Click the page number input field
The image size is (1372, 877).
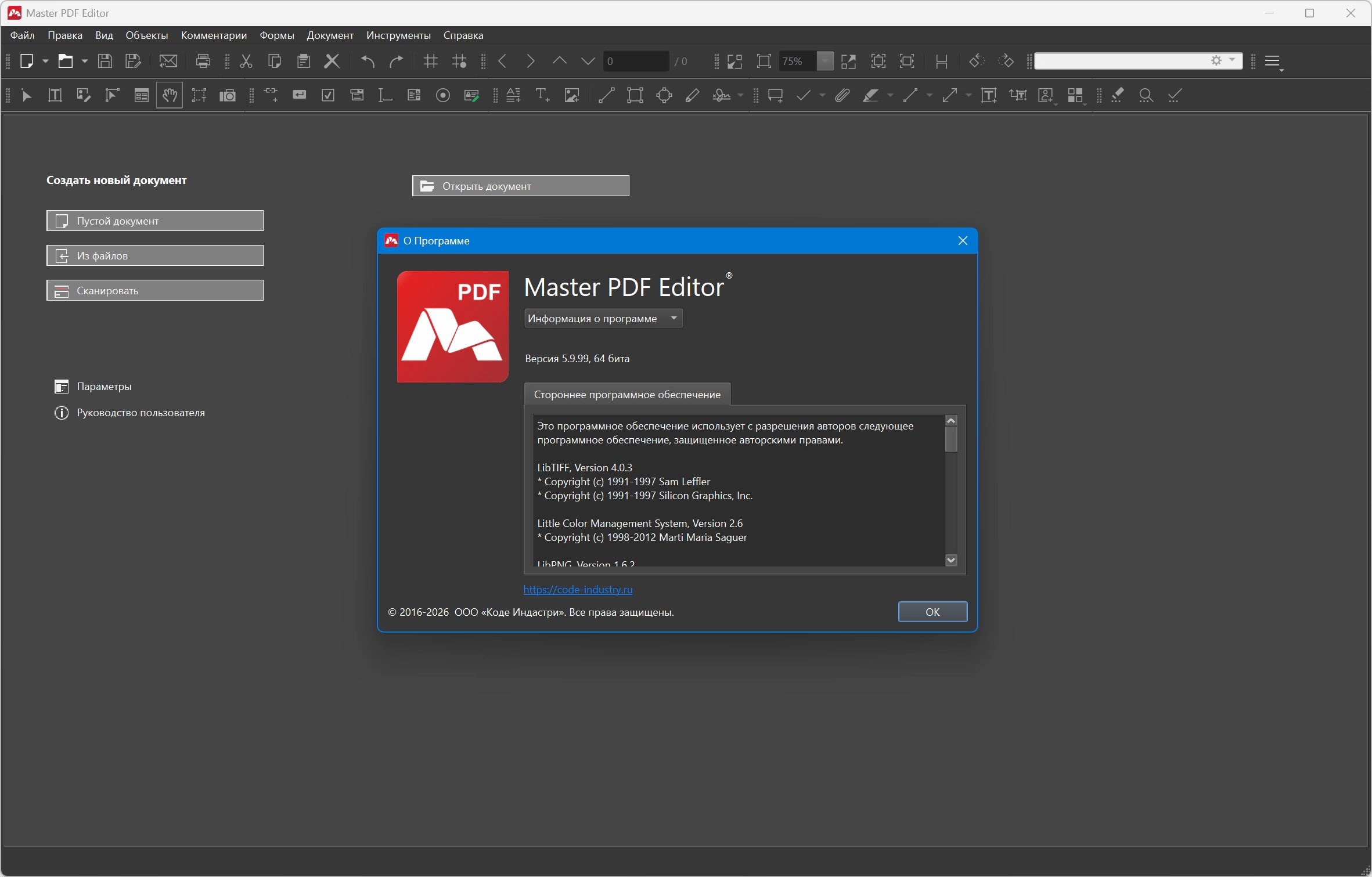636,61
